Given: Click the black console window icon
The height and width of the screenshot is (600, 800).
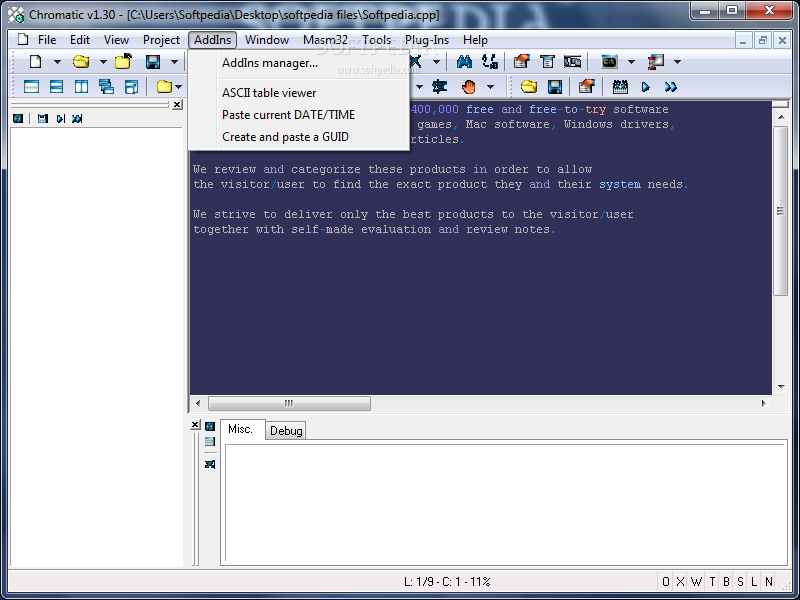Looking at the screenshot, I should pyautogui.click(x=610, y=62).
